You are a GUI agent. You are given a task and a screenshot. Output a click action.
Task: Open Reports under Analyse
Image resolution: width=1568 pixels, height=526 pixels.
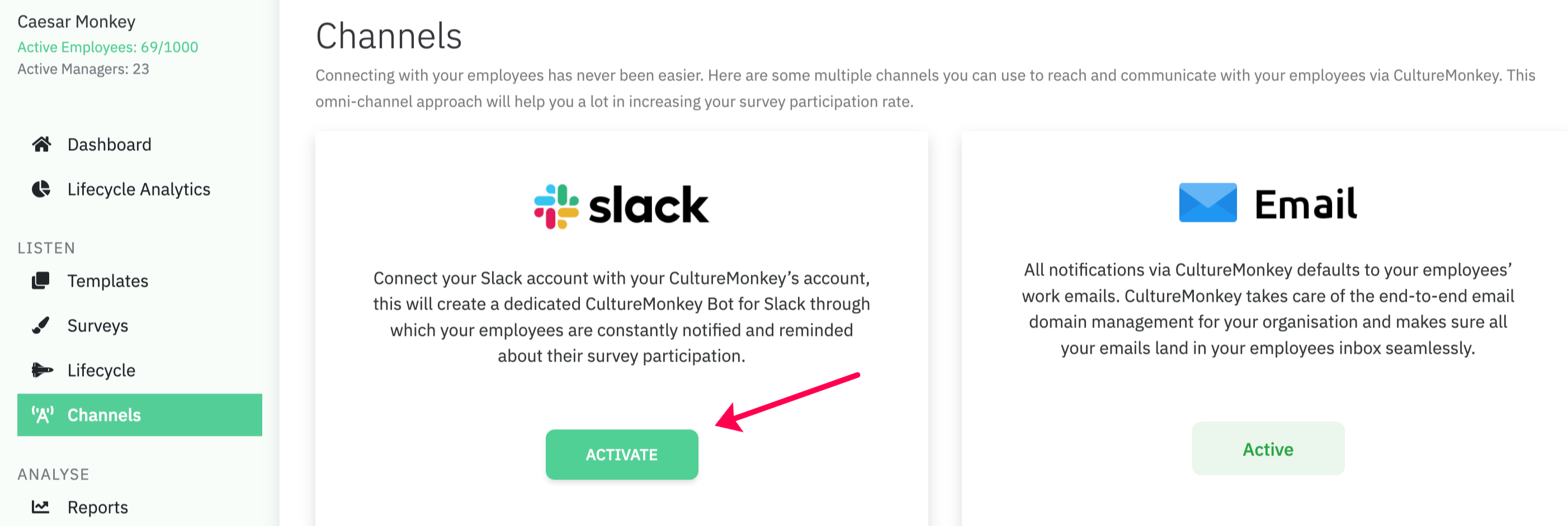[98, 506]
